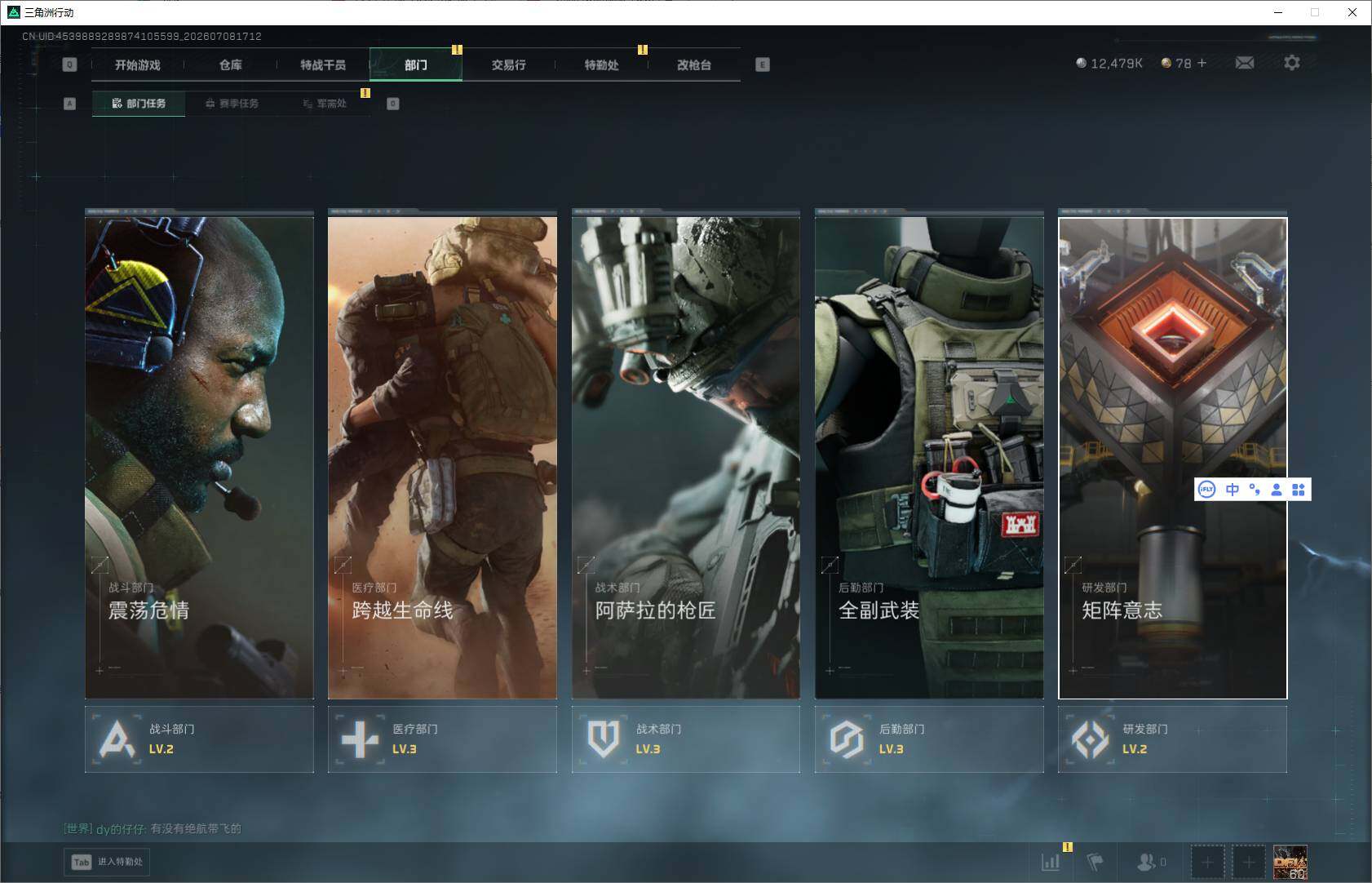Open the statistics bar chart icon
Viewport: 1372px width, 883px height.
tap(1051, 862)
